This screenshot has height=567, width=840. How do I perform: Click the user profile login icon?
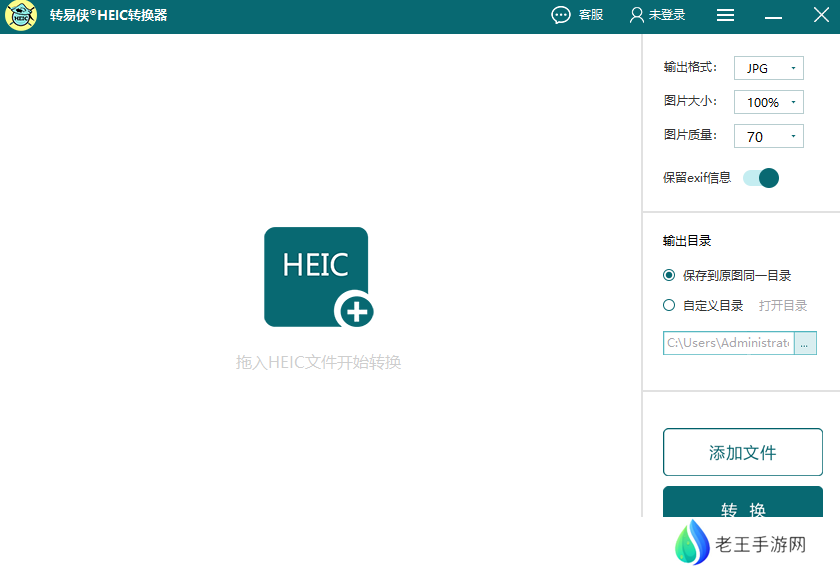tap(636, 15)
